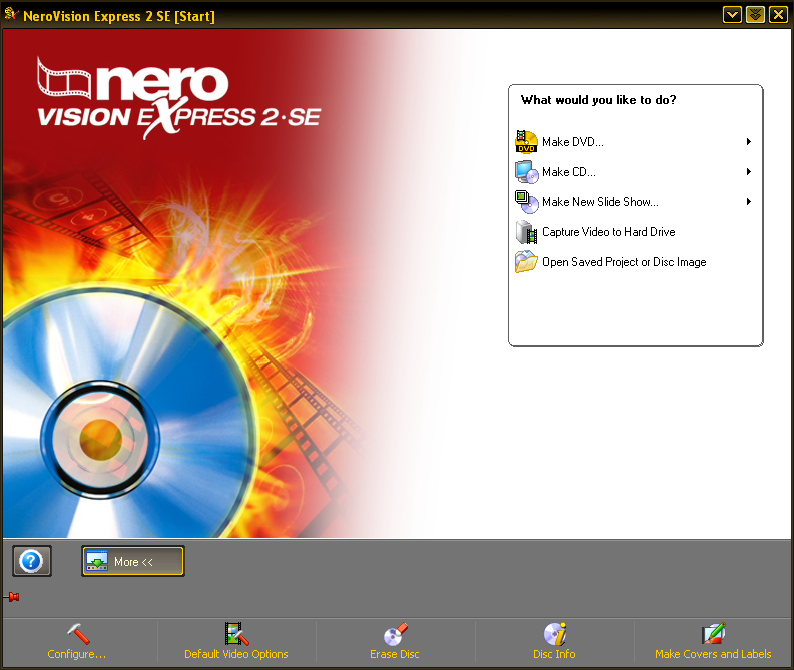Choose Capture Video to Hard Drive
The height and width of the screenshot is (670, 794).
tap(609, 232)
